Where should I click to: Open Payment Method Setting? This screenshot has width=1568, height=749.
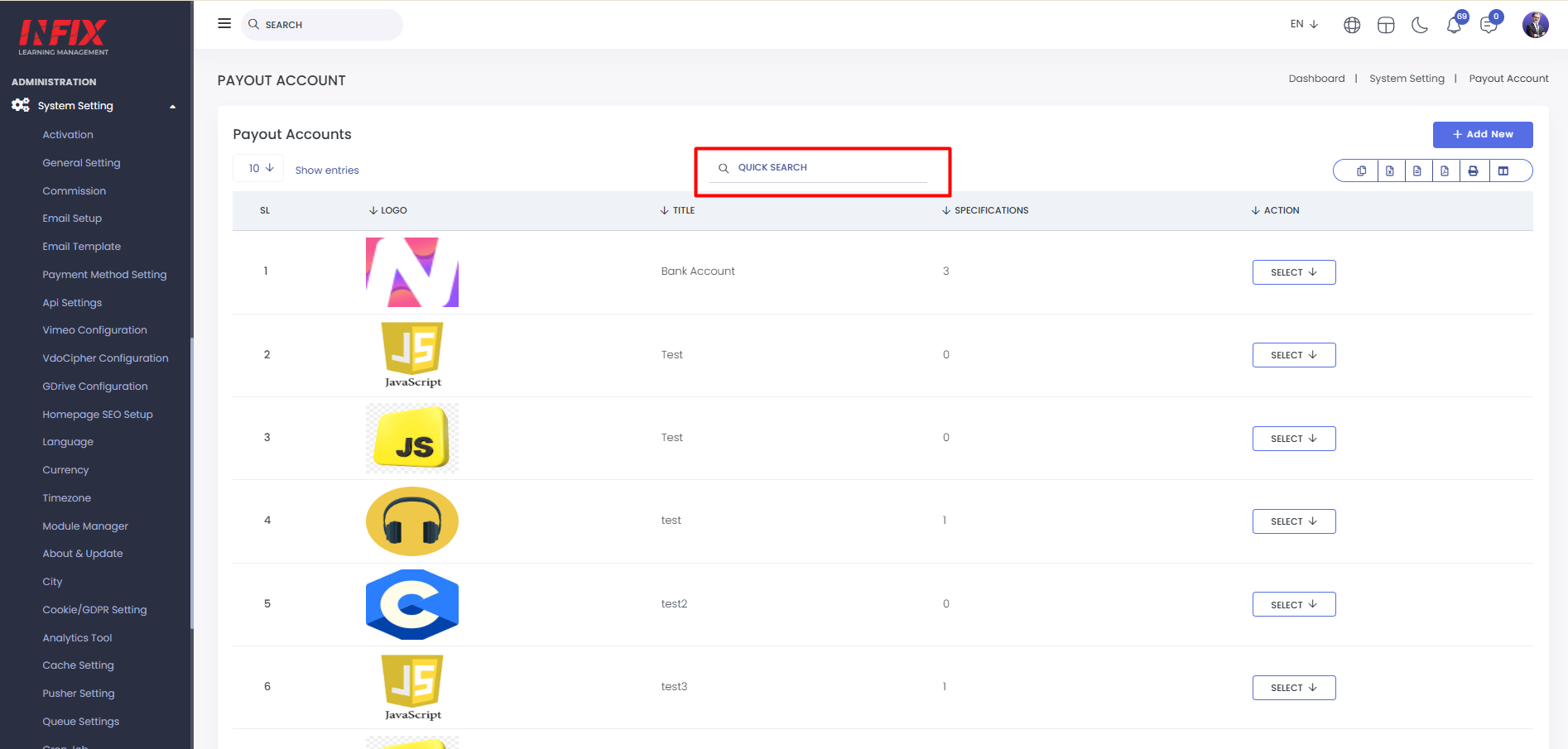[104, 275]
